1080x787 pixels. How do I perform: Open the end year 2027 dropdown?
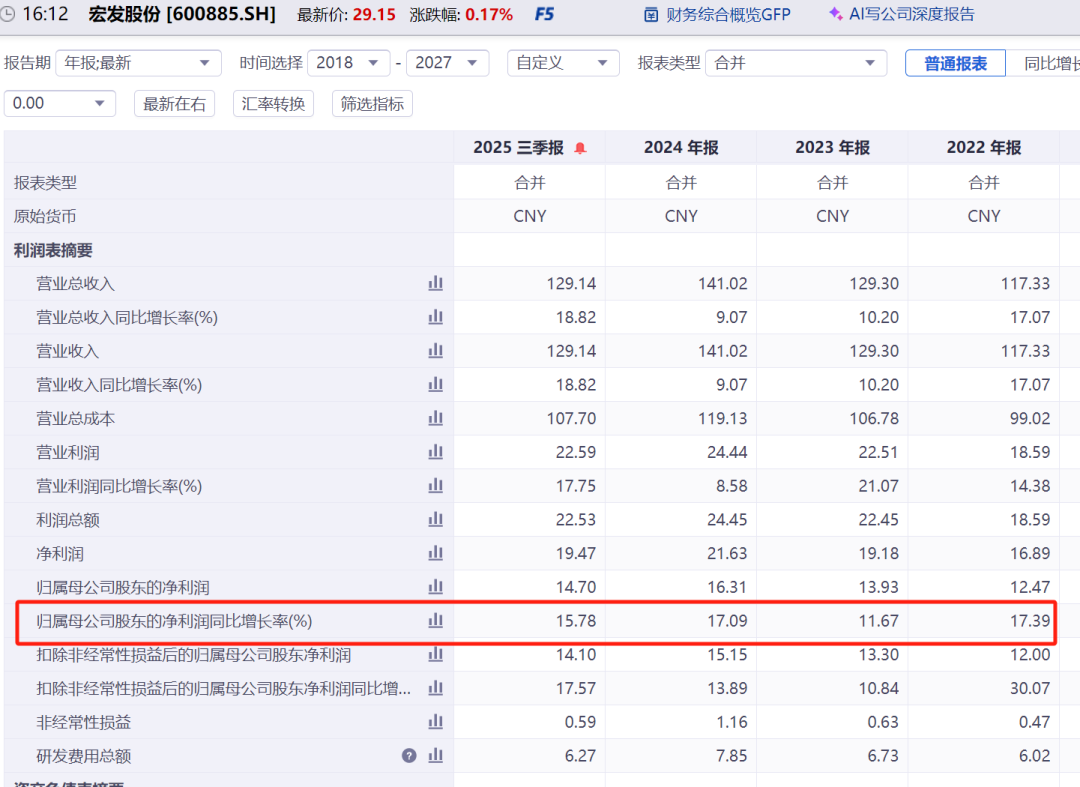click(x=447, y=63)
